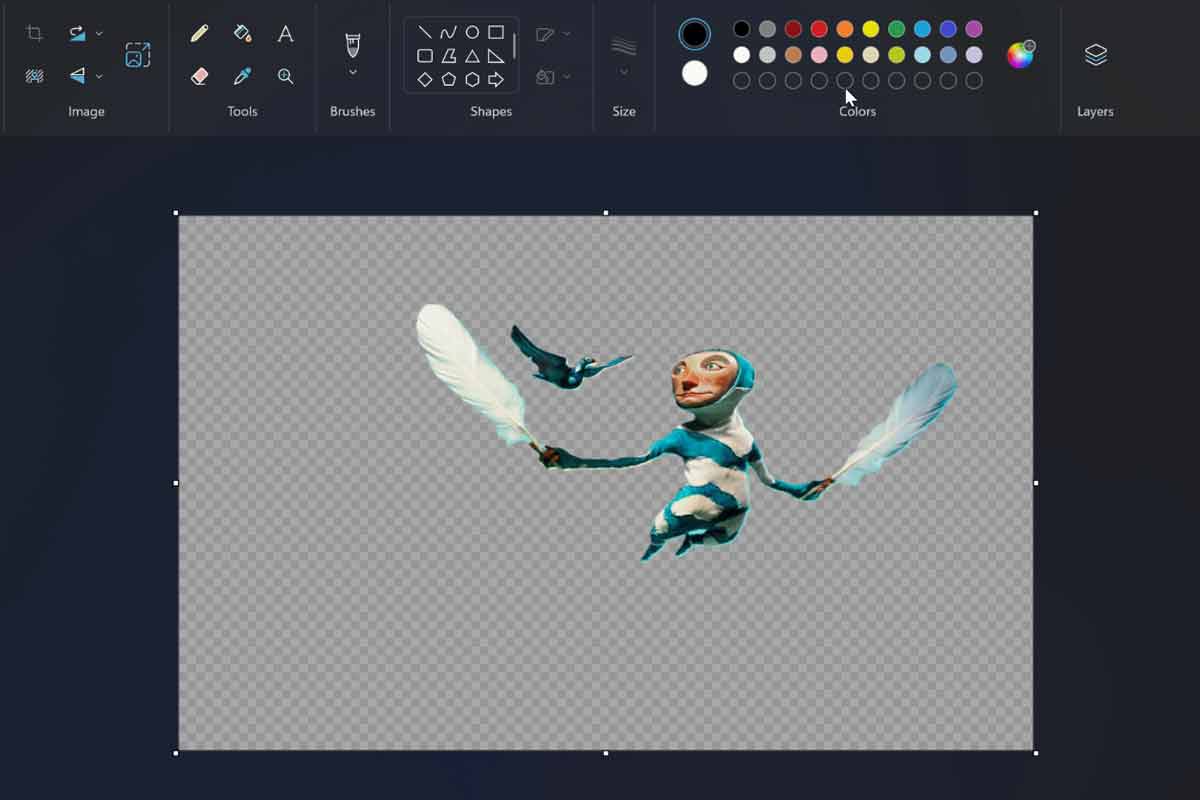Pick the bright red palette swatch

pyautogui.click(x=819, y=29)
